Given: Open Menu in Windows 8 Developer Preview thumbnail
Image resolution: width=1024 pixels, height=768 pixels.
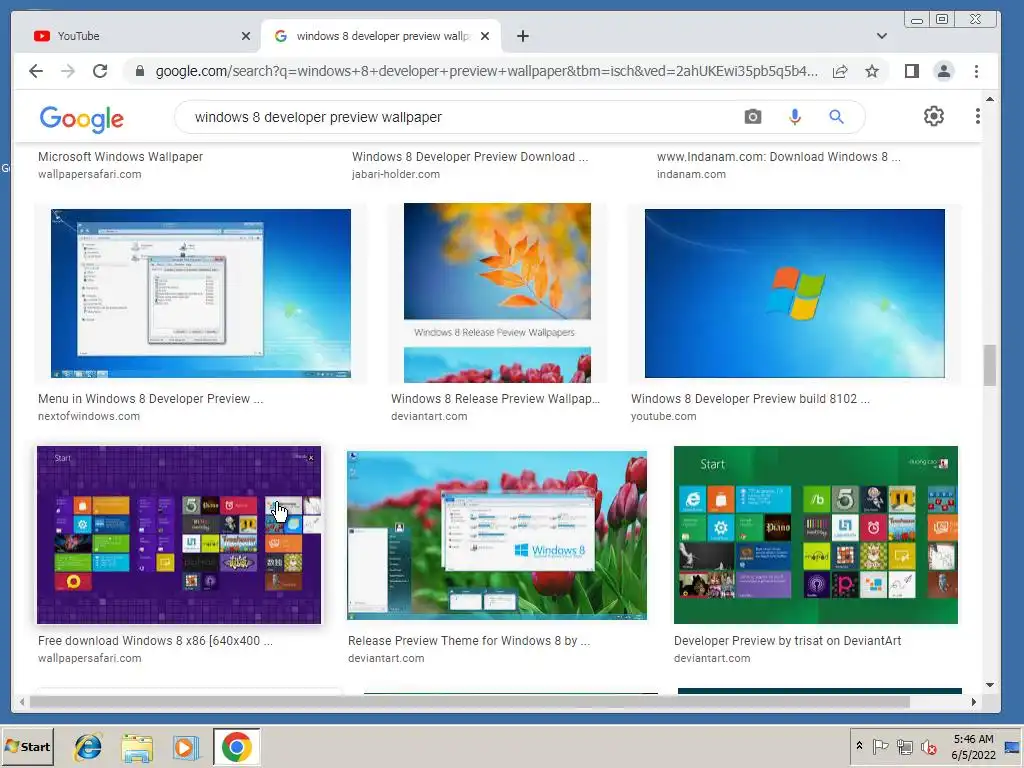Looking at the screenshot, I should click(201, 293).
